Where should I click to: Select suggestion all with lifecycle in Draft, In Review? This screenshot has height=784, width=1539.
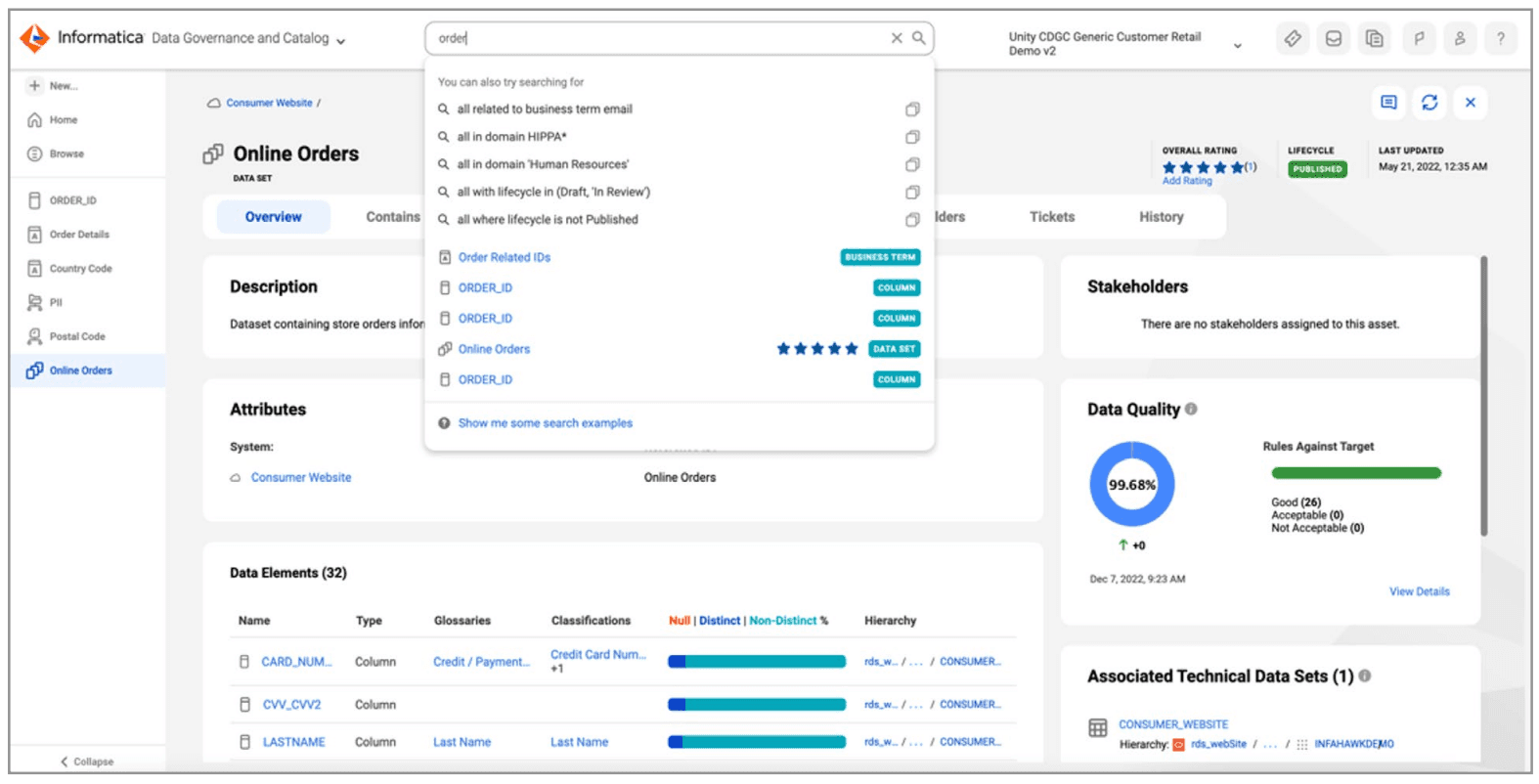click(x=553, y=193)
